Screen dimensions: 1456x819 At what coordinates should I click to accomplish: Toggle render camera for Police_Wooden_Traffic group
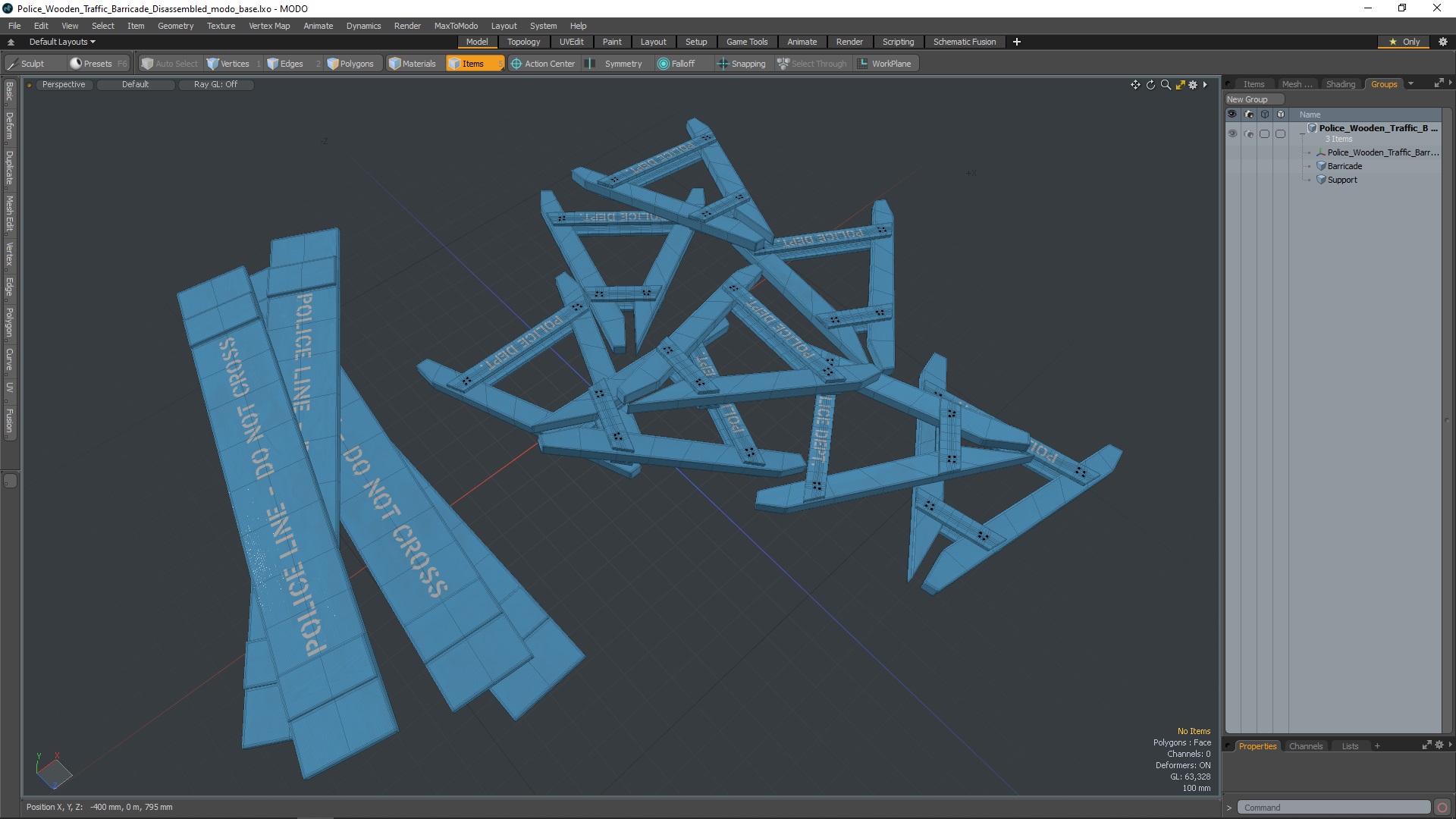[1249, 133]
